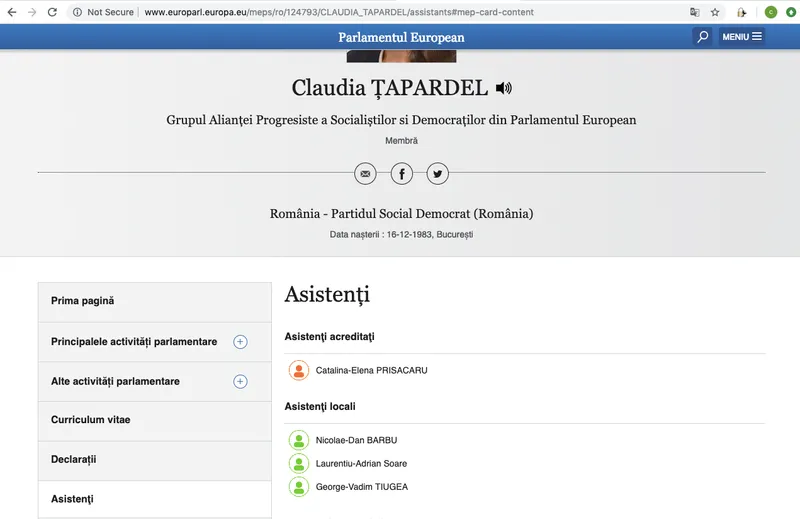This screenshot has width=800, height=519.
Task: Click the email envelope icon
Action: coord(365,174)
